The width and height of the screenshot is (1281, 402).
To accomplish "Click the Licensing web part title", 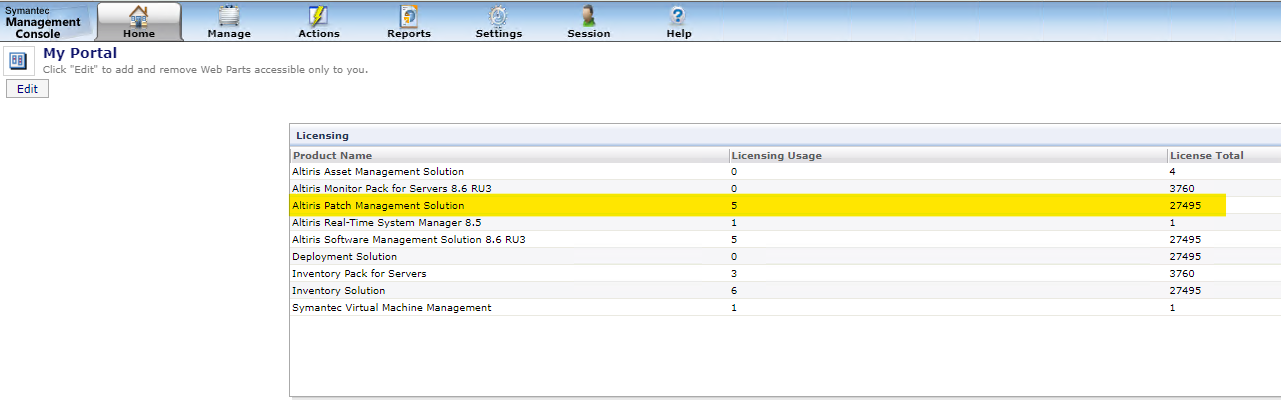I will click(x=322, y=135).
